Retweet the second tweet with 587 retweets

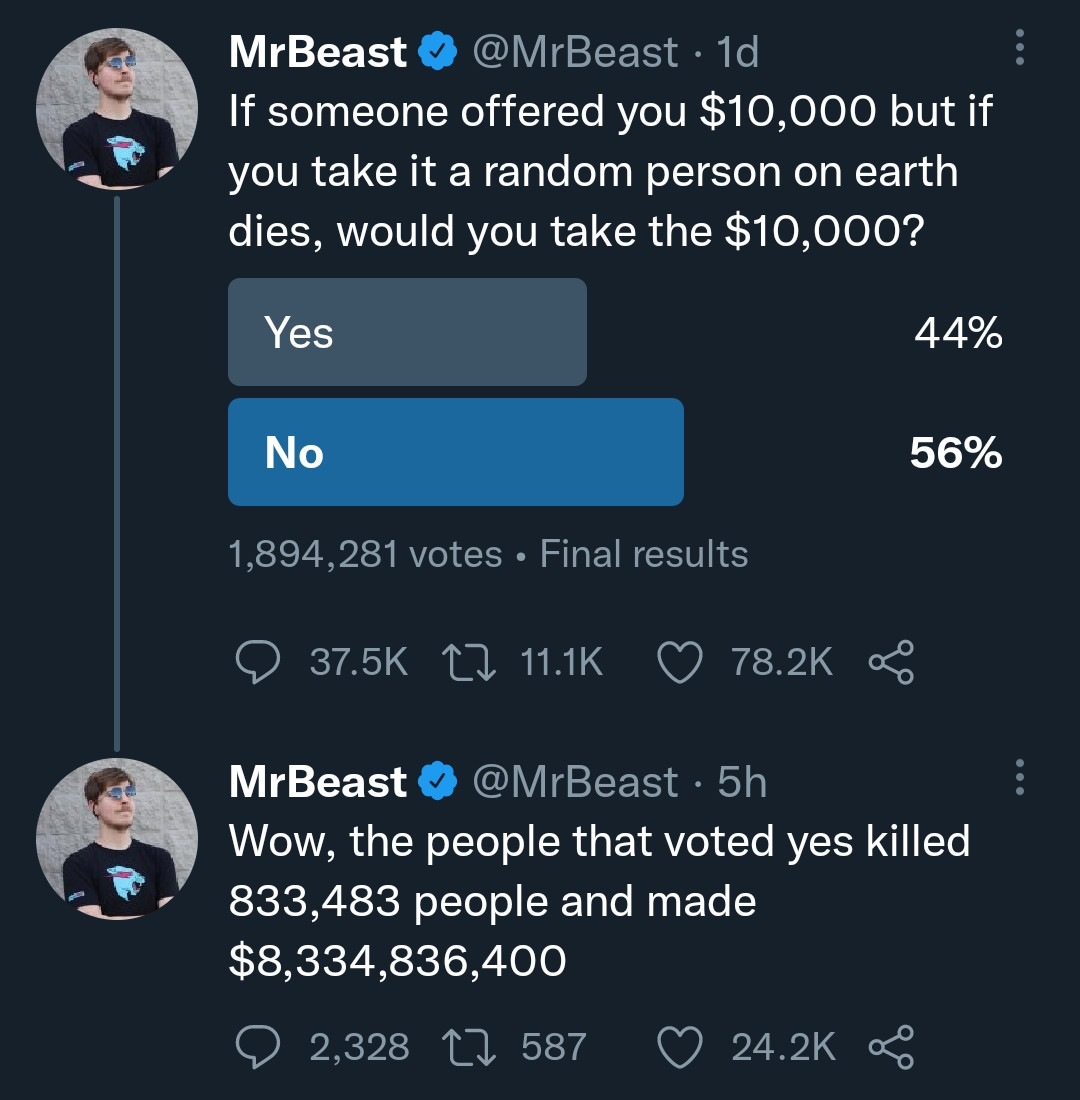(x=462, y=1047)
